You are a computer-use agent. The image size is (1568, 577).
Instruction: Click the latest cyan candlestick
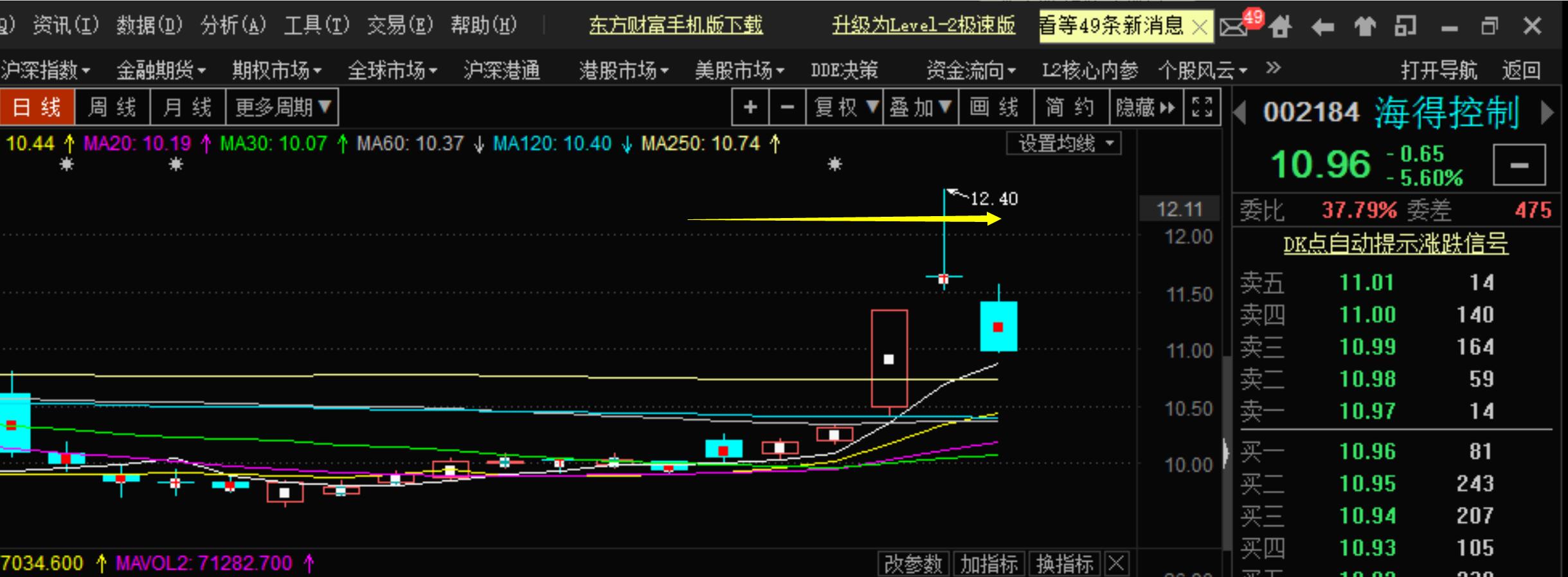tap(998, 326)
